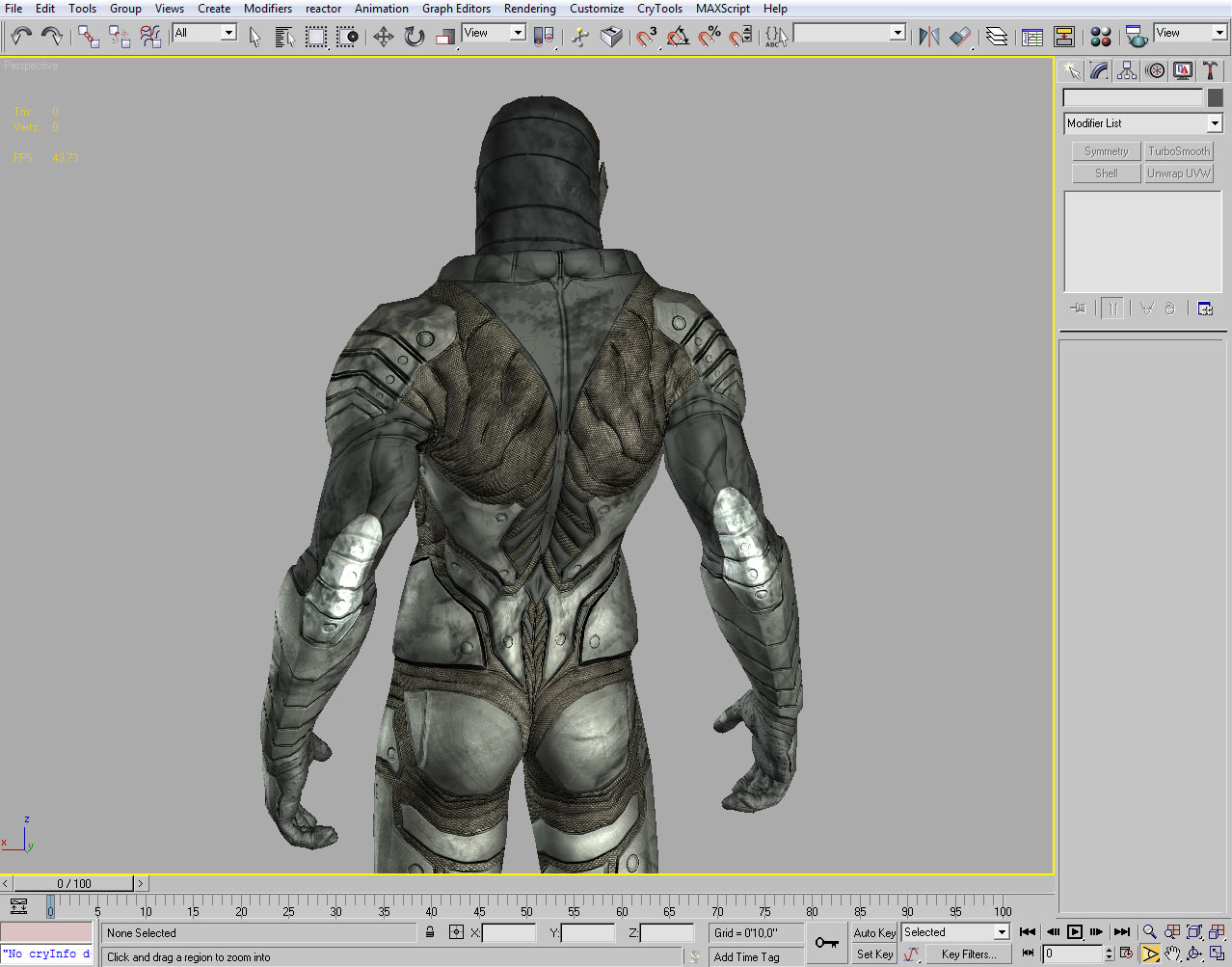Click the Mirror tool icon
The height and width of the screenshot is (967, 1232).
pos(928,37)
